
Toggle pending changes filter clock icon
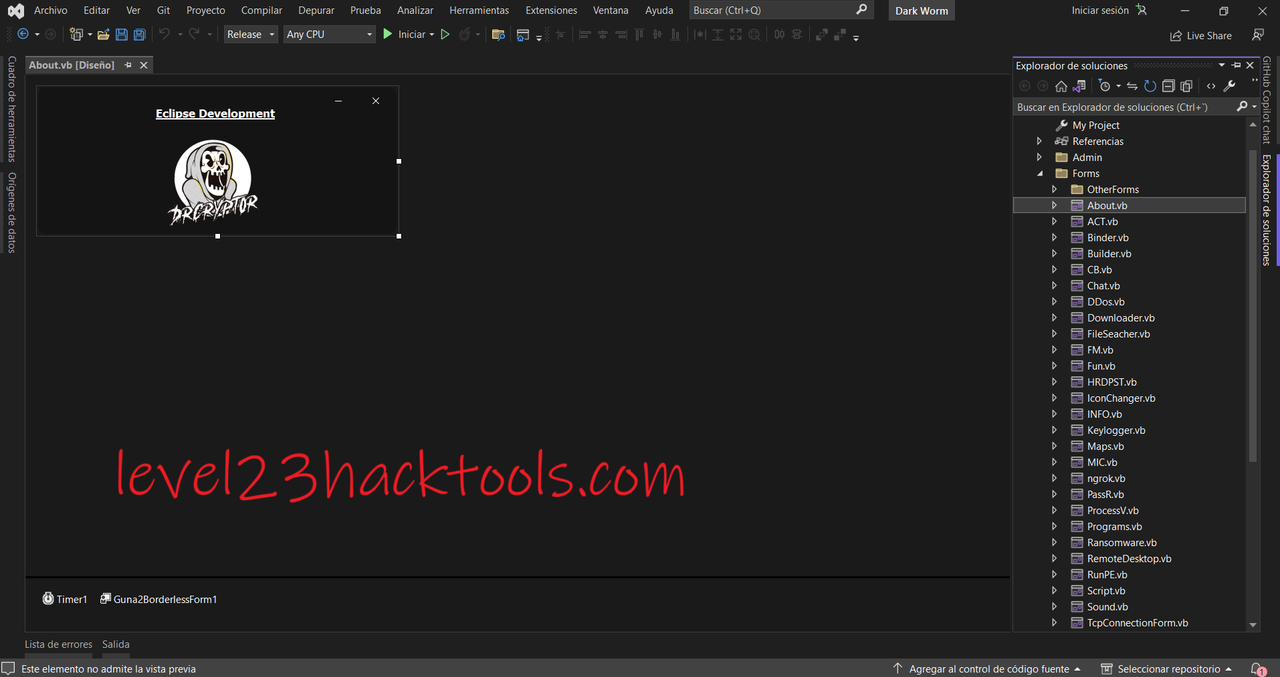click(x=1103, y=86)
